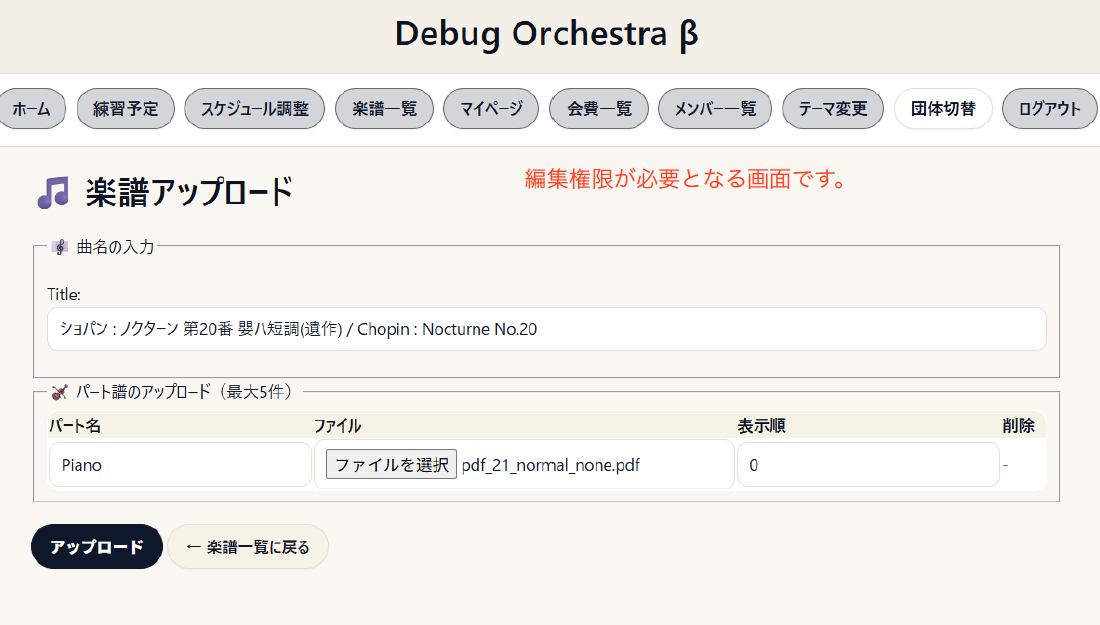Viewport: 1100px width, 625px height.
Task: Click ログアウト to sign out
Action: (1049, 109)
